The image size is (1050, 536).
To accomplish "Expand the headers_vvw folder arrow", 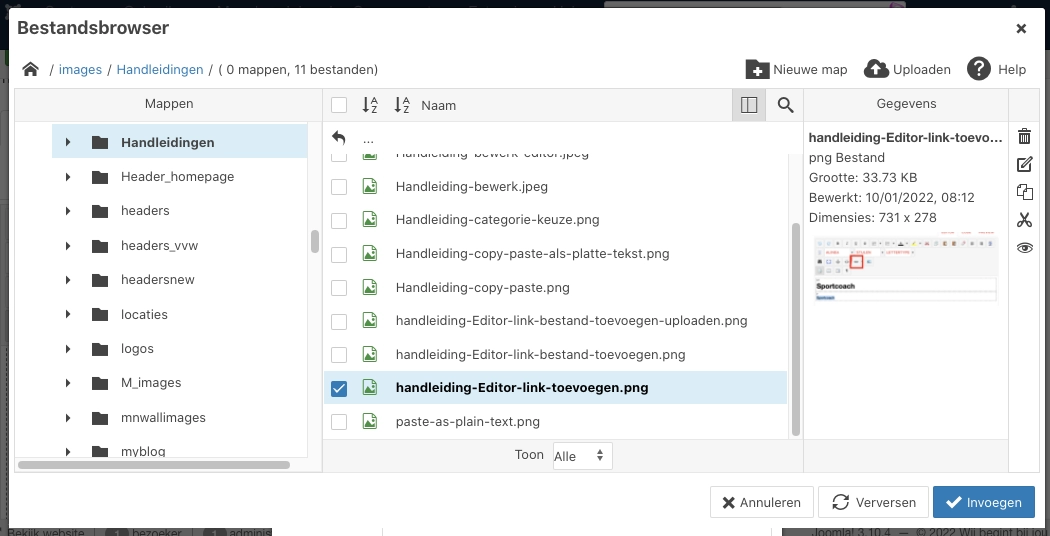I will point(68,246).
